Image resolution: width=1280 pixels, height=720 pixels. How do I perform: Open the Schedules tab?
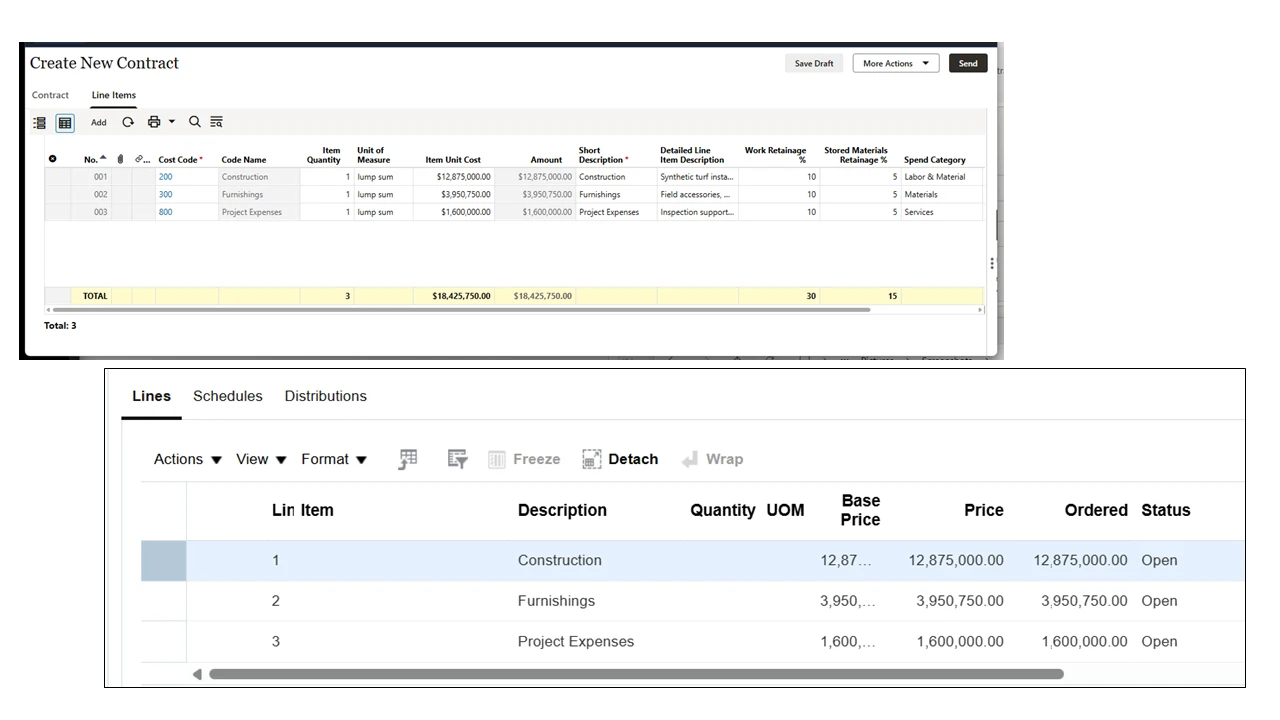228,396
